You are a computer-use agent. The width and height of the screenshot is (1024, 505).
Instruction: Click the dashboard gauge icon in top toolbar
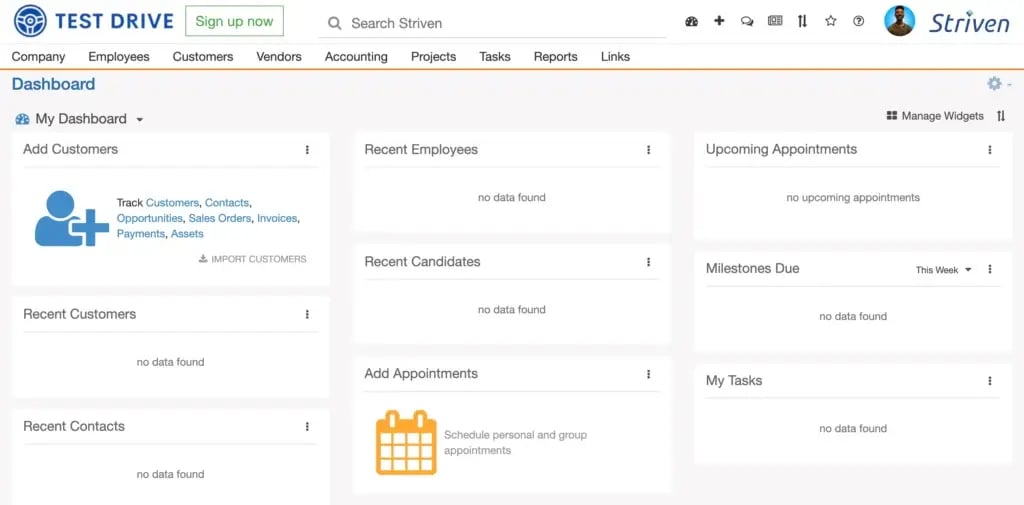tap(691, 21)
